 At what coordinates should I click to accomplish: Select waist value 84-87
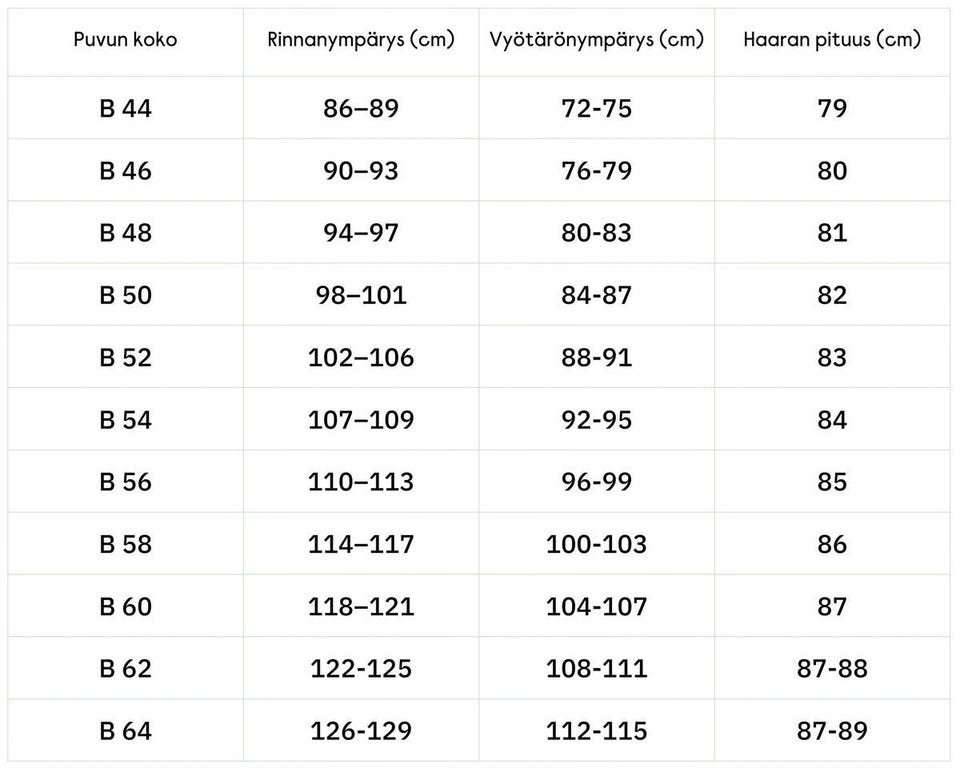click(597, 295)
